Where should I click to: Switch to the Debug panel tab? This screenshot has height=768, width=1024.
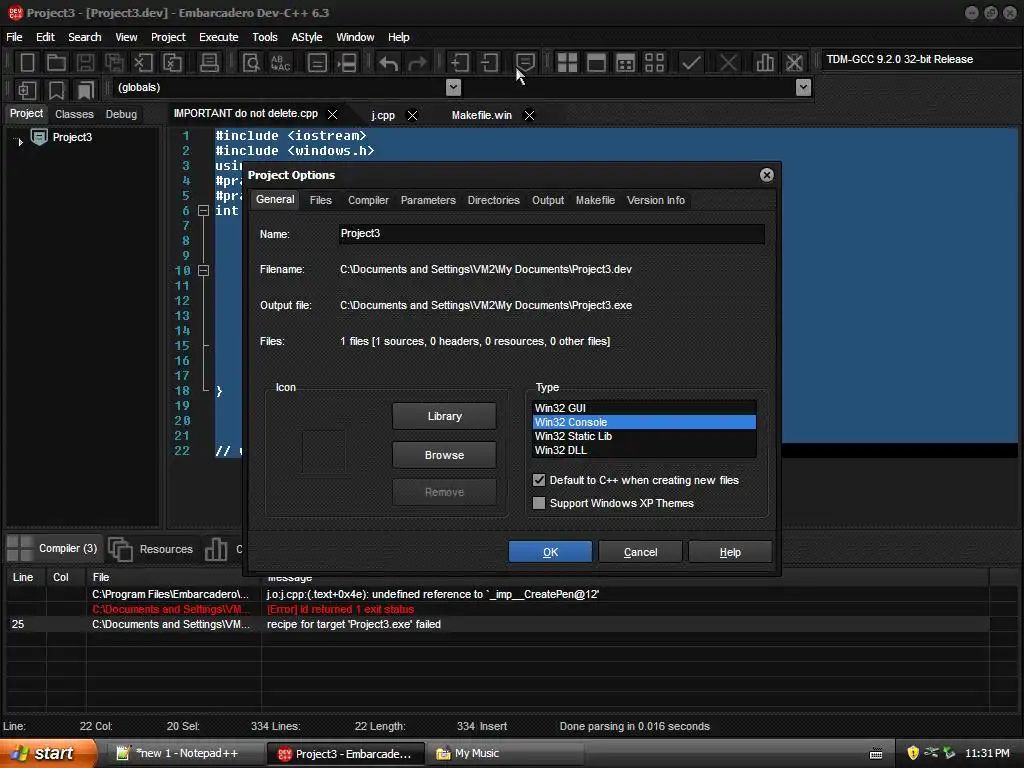click(x=121, y=114)
